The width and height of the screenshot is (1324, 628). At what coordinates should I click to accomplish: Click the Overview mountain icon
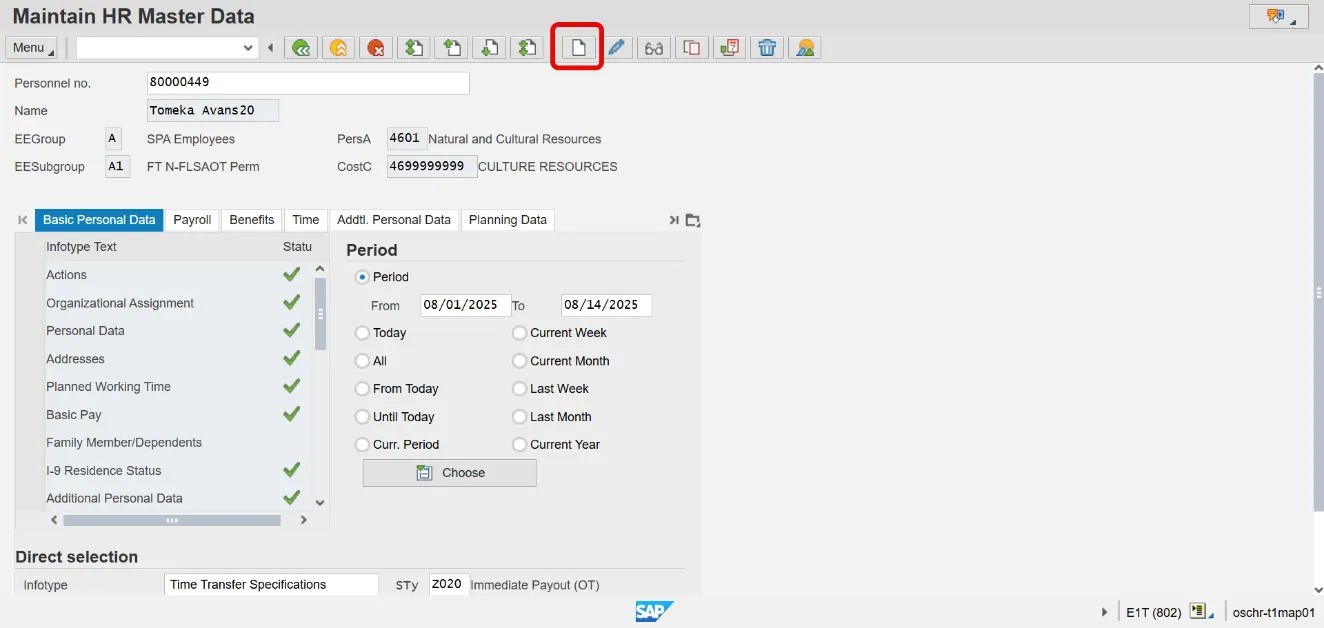click(x=805, y=47)
